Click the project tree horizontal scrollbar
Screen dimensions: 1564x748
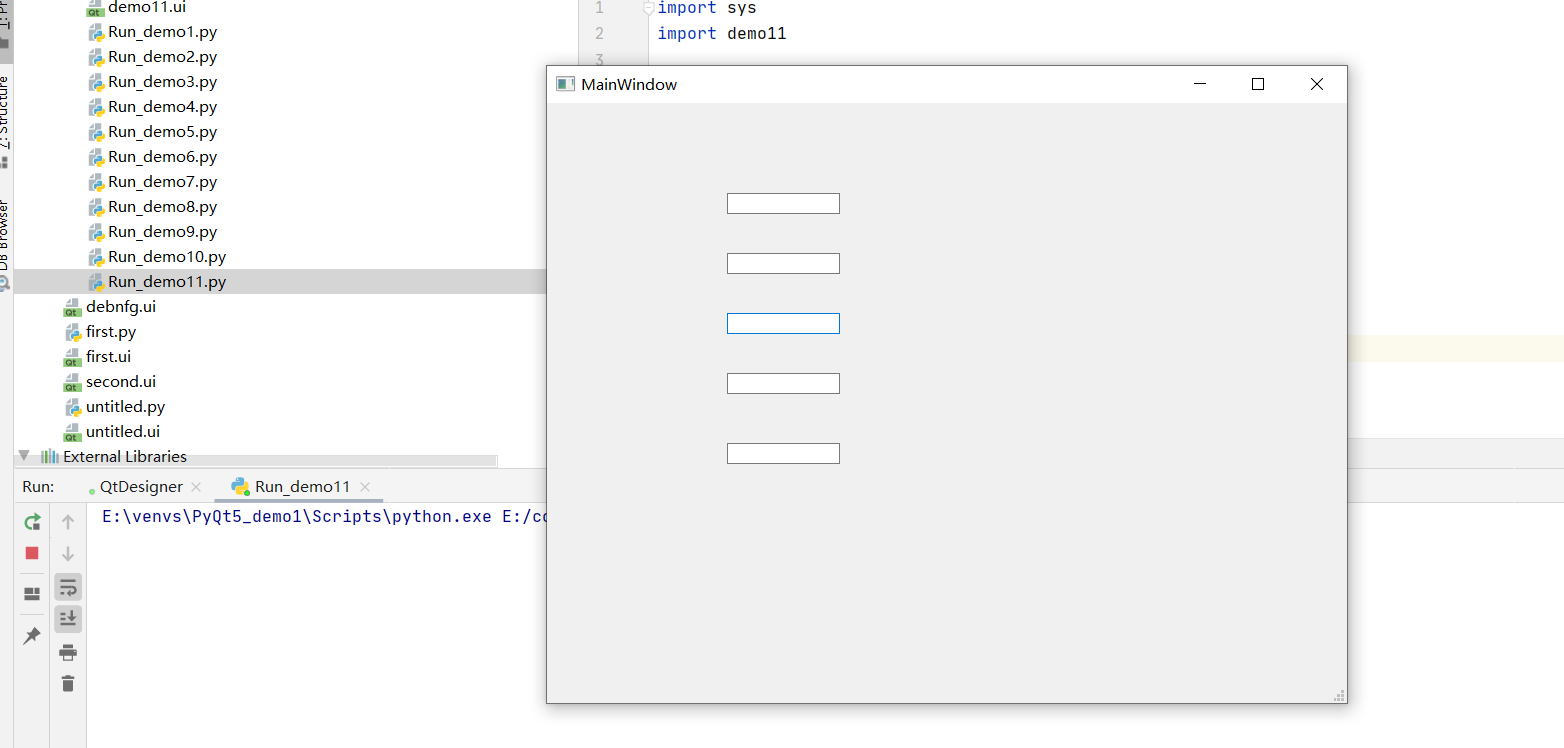(x=256, y=461)
